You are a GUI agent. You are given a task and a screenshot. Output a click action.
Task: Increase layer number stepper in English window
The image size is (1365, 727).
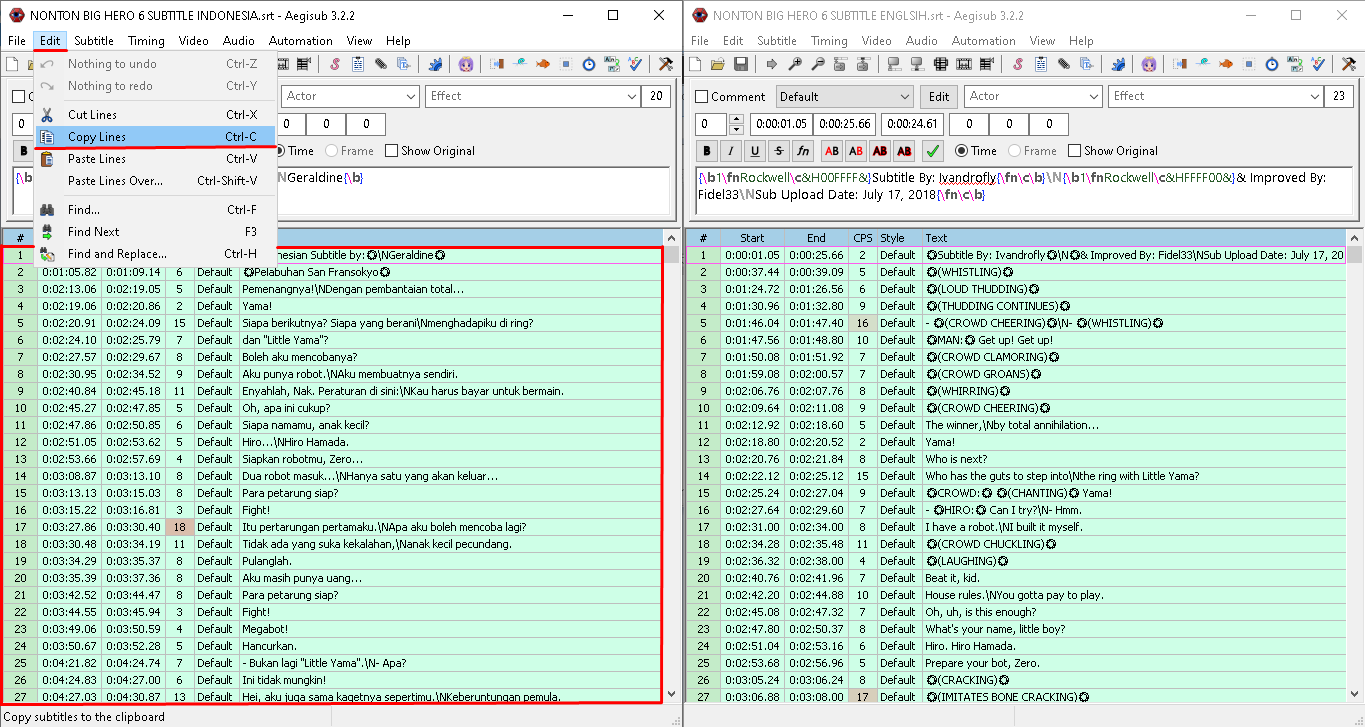tap(736, 119)
